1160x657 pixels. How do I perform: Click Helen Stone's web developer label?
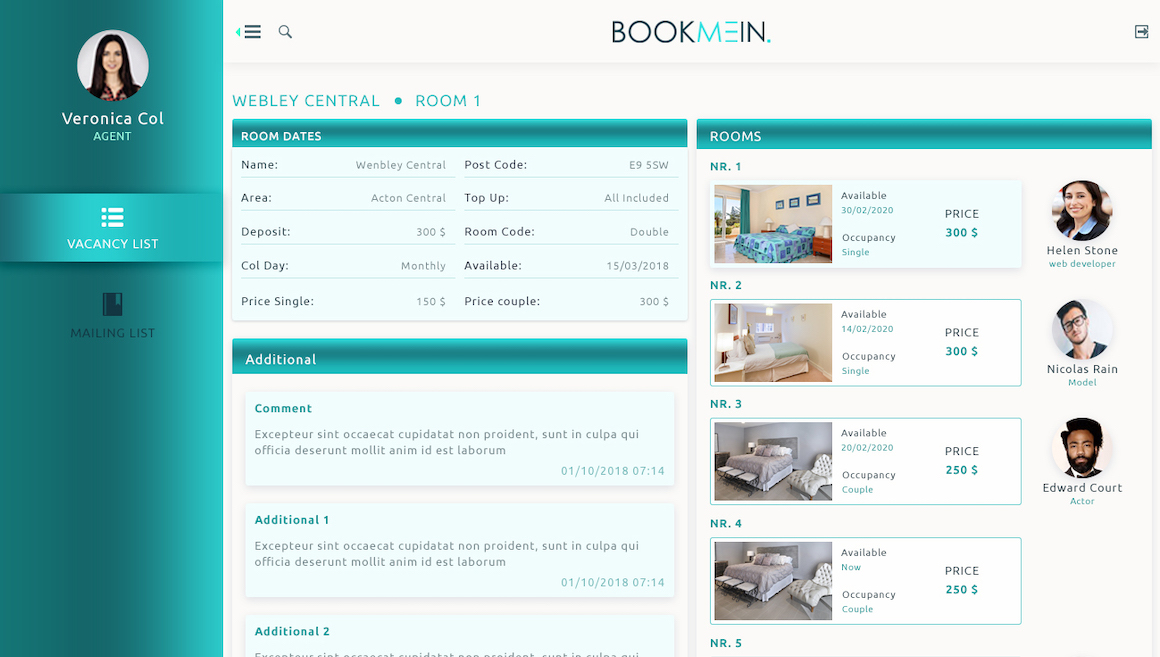click(x=1082, y=264)
